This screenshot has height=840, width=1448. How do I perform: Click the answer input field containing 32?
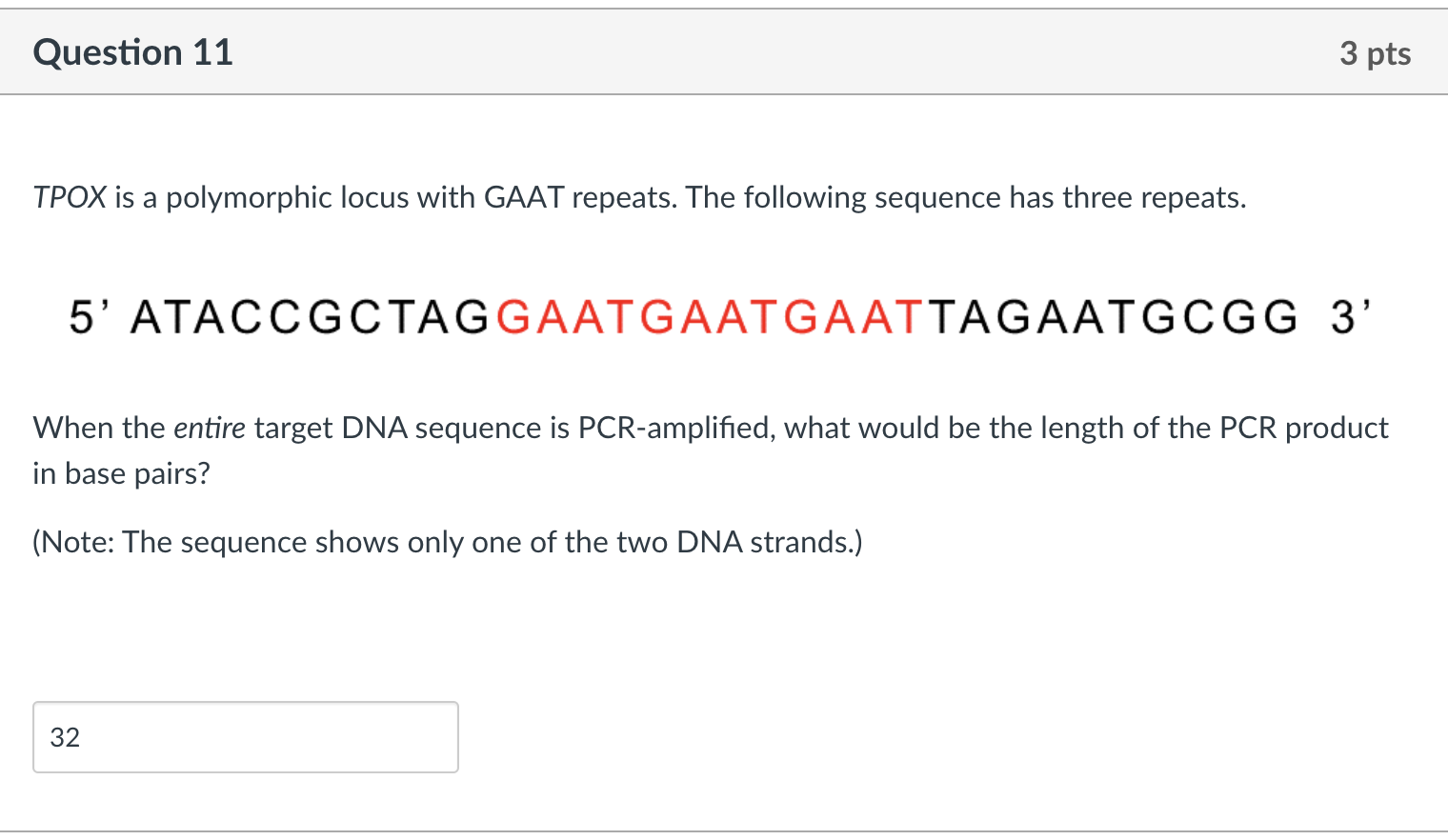[243, 736]
